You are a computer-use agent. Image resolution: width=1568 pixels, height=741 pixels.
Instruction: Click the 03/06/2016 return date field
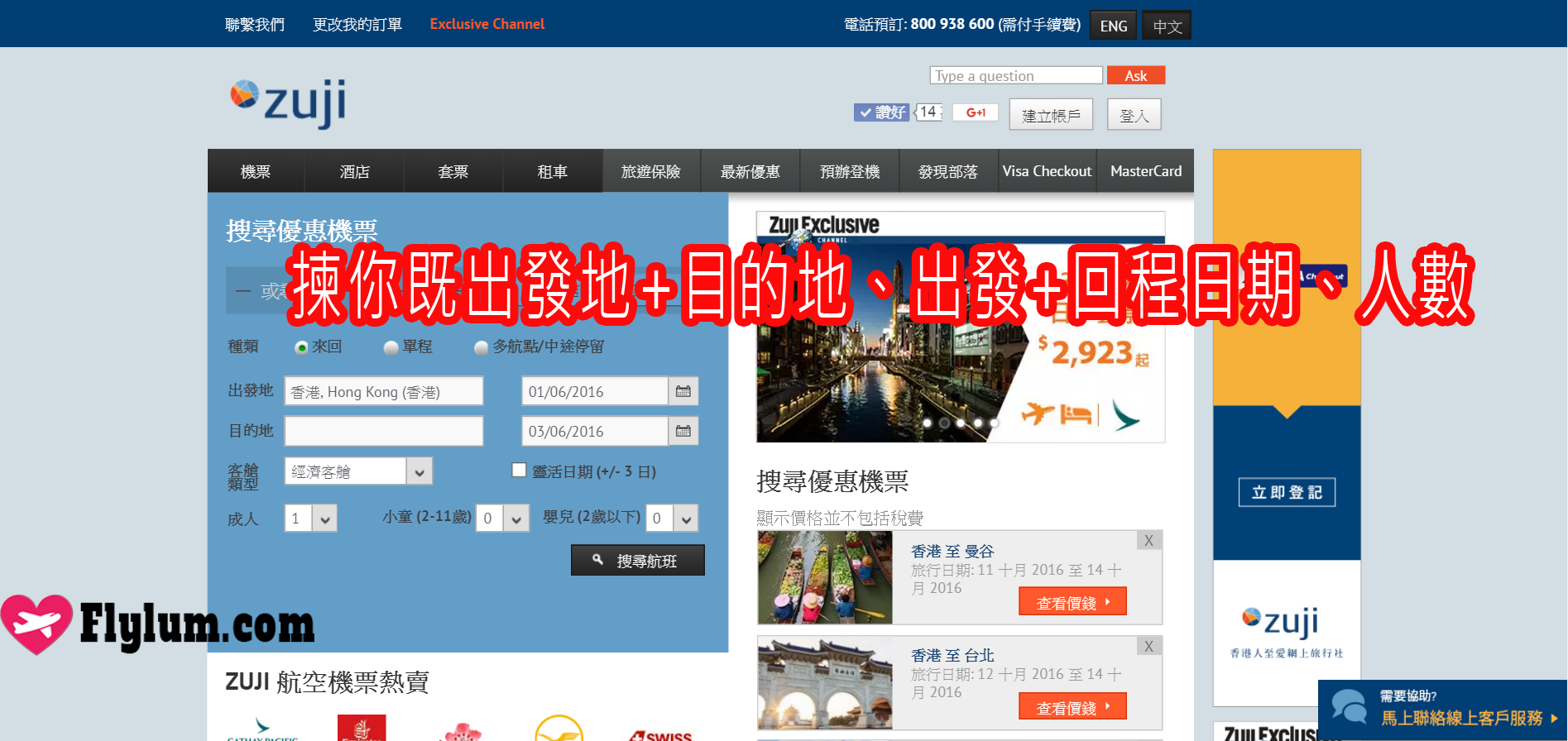(595, 431)
